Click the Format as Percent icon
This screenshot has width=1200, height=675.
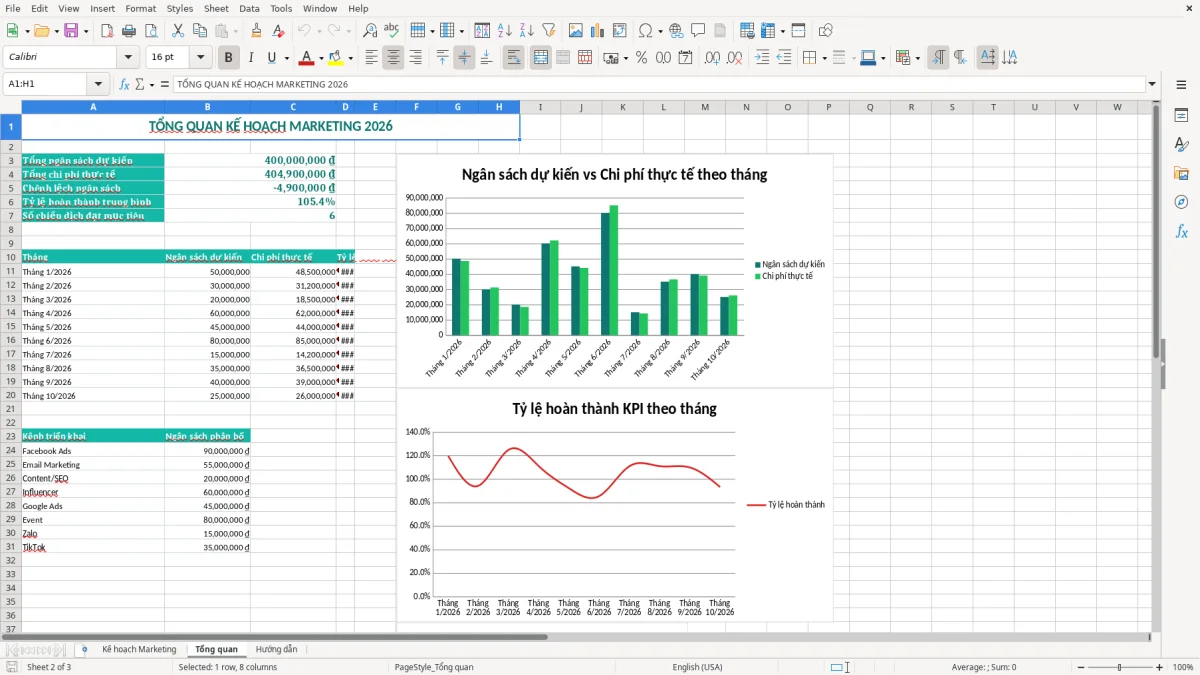click(x=641, y=58)
